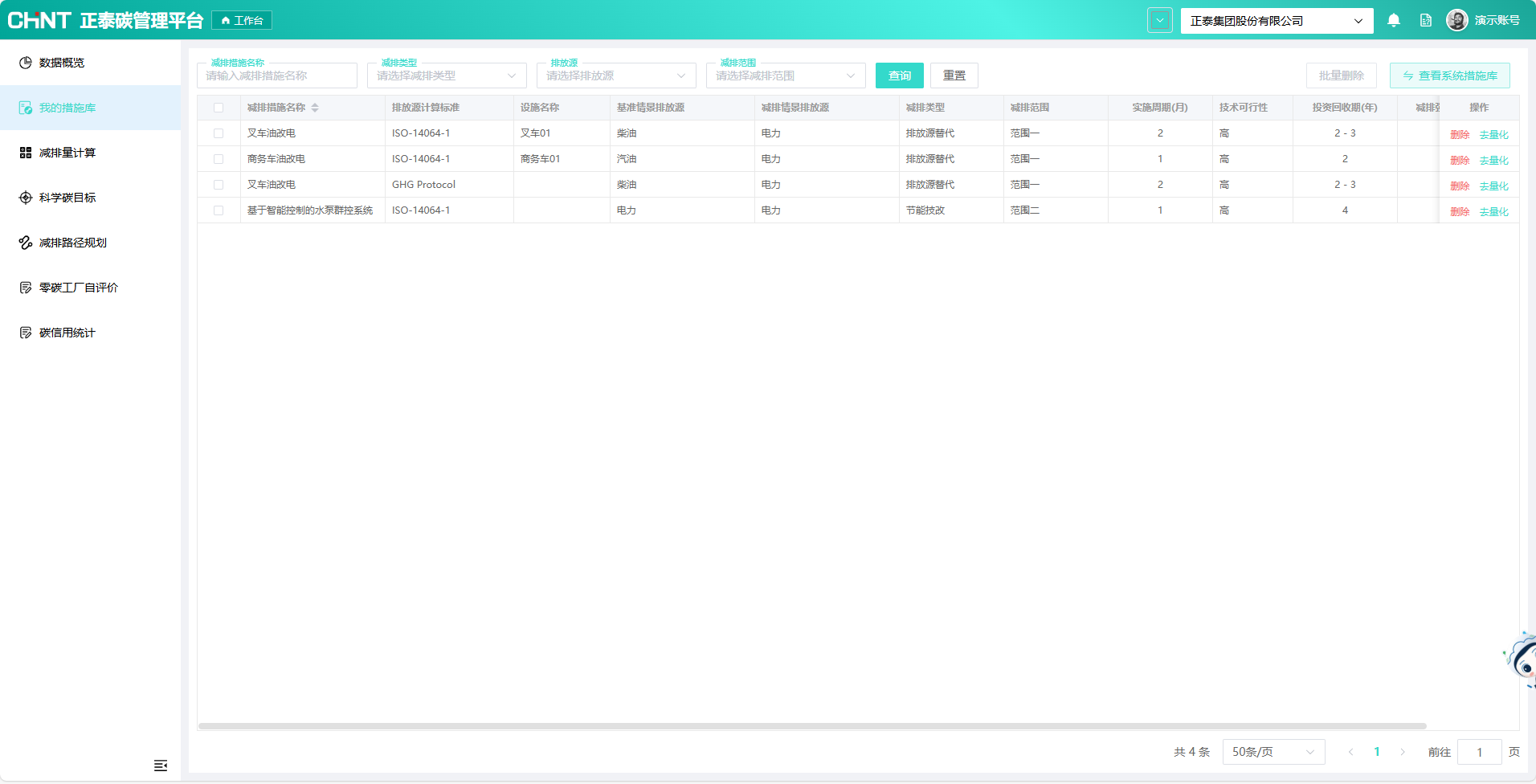
Task: Open the 排放源 filter dropdown
Action: click(616, 76)
